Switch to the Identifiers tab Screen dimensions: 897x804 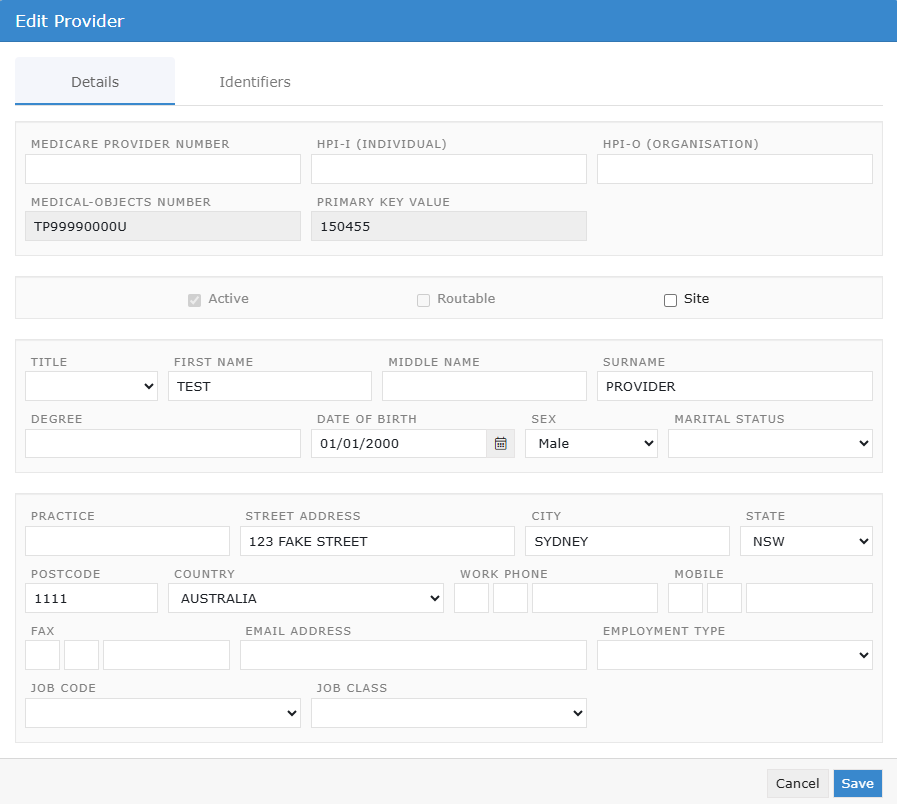pyautogui.click(x=255, y=82)
